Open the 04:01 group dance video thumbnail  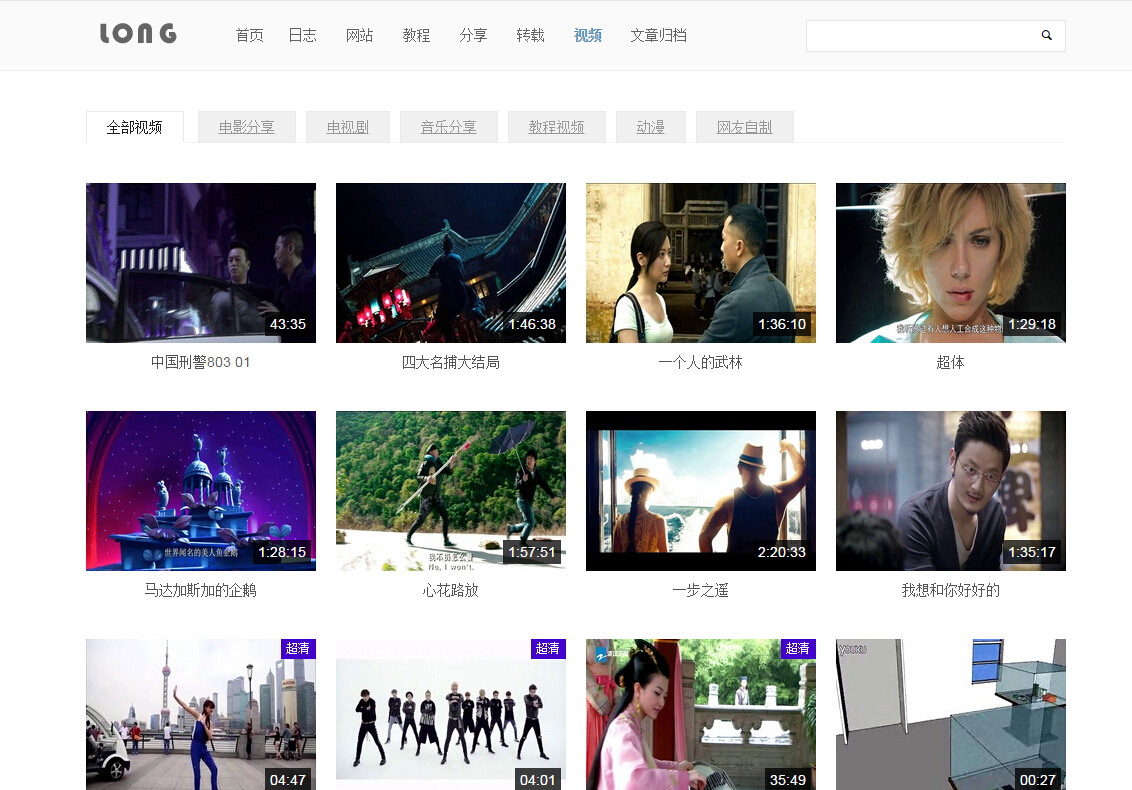click(451, 714)
